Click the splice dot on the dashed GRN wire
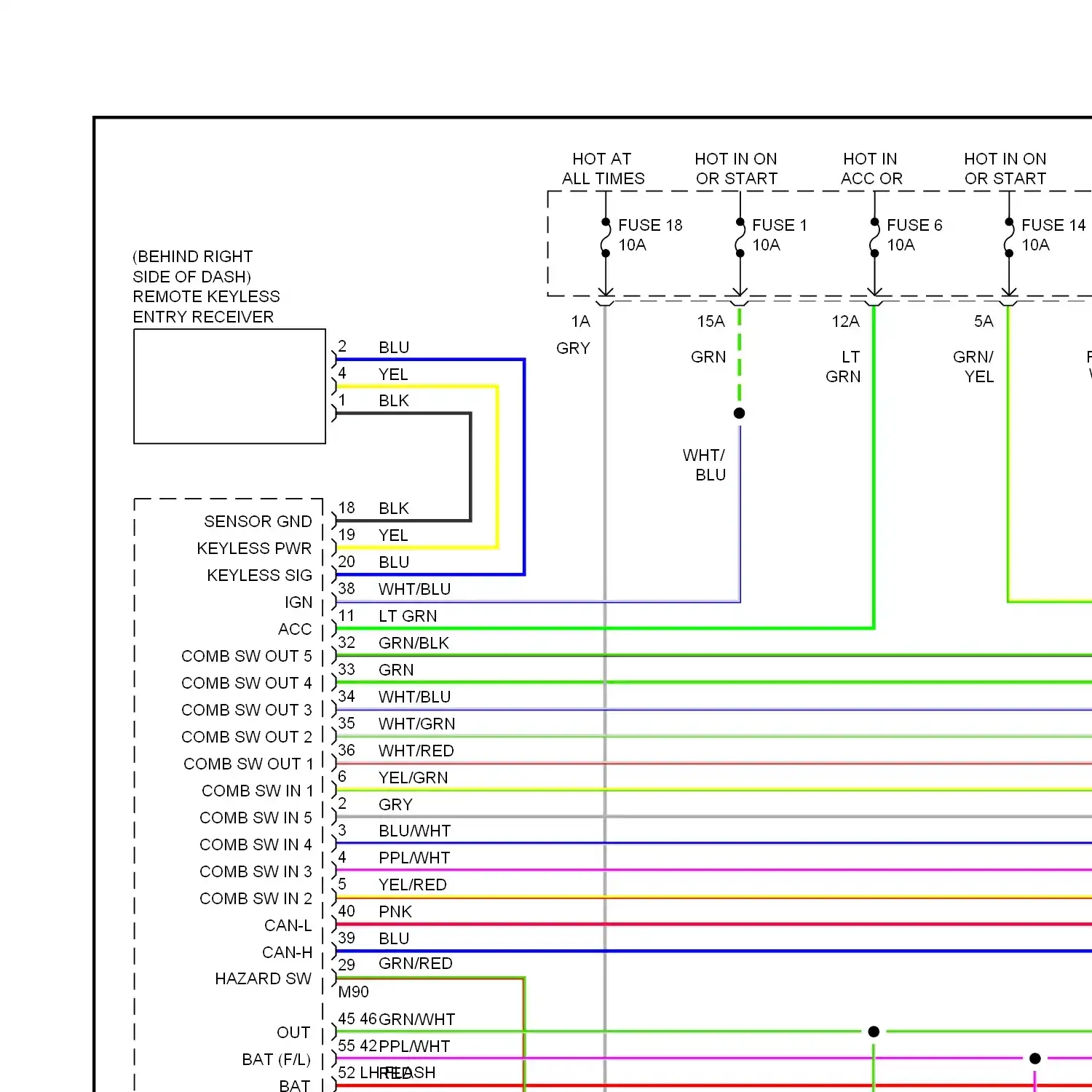This screenshot has width=1092, height=1092. pyautogui.click(x=740, y=414)
